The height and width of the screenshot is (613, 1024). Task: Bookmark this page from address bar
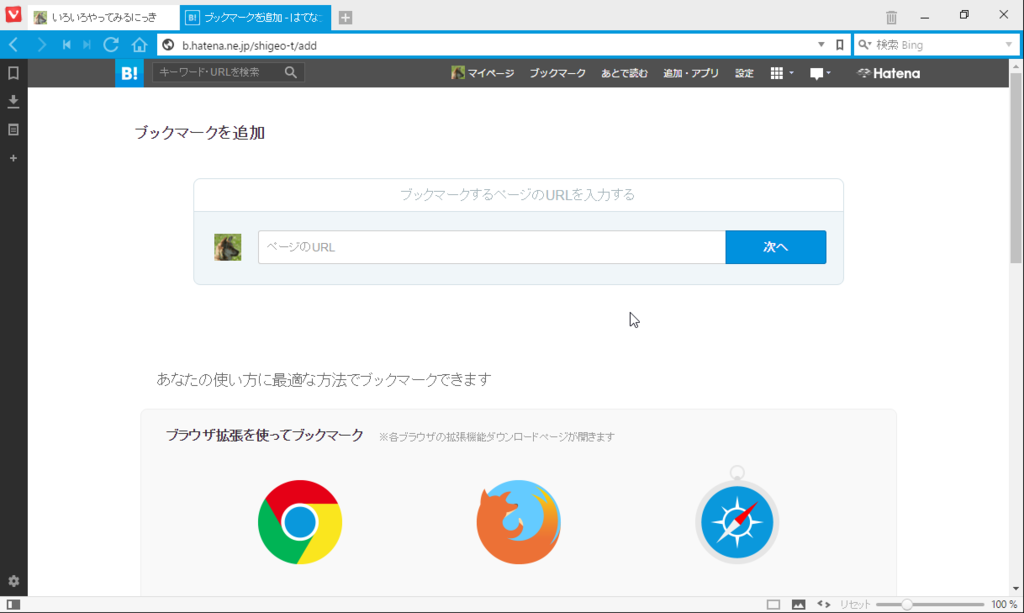[840, 45]
